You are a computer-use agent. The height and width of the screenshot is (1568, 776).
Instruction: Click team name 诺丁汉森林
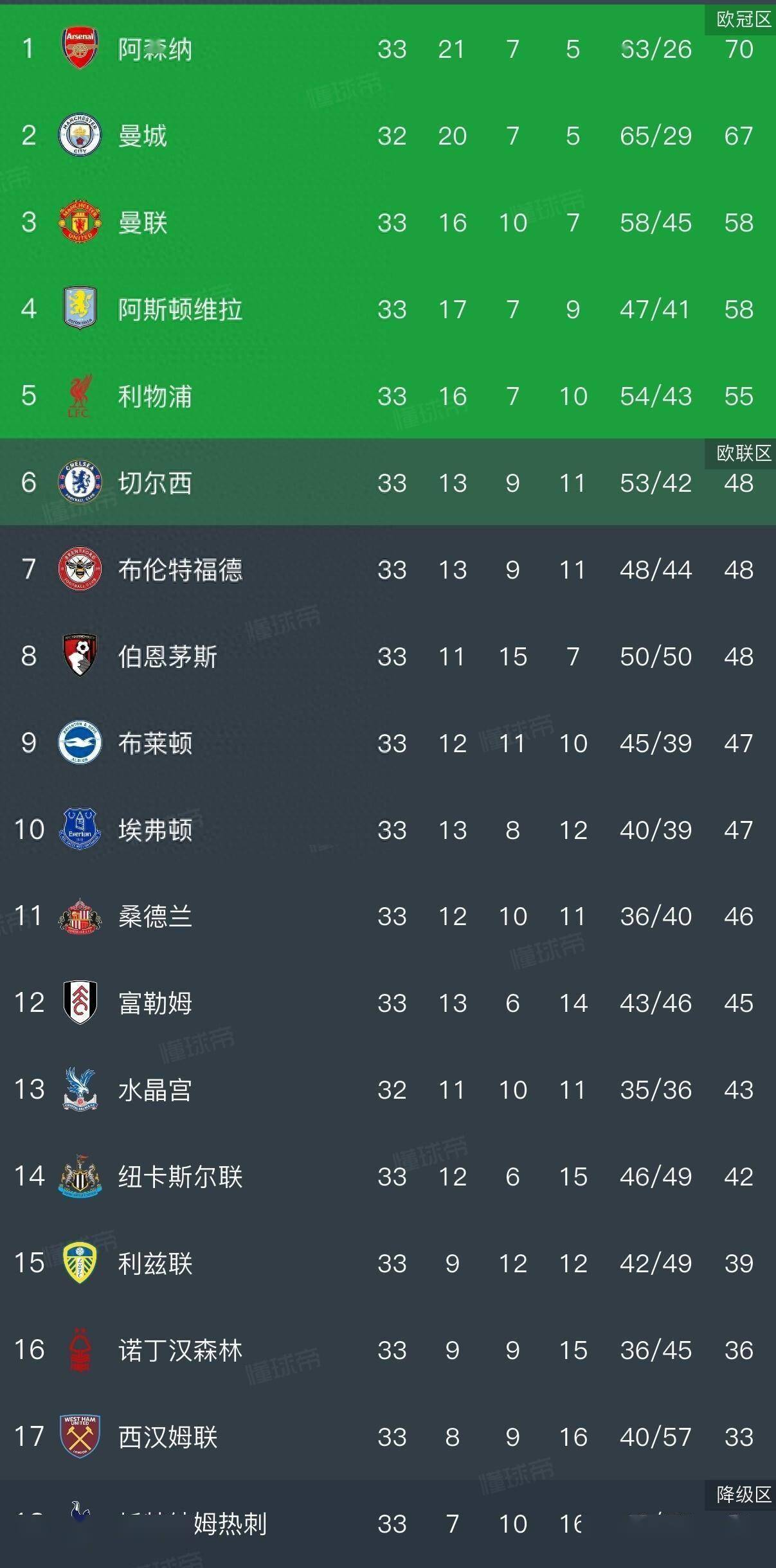(180, 1350)
